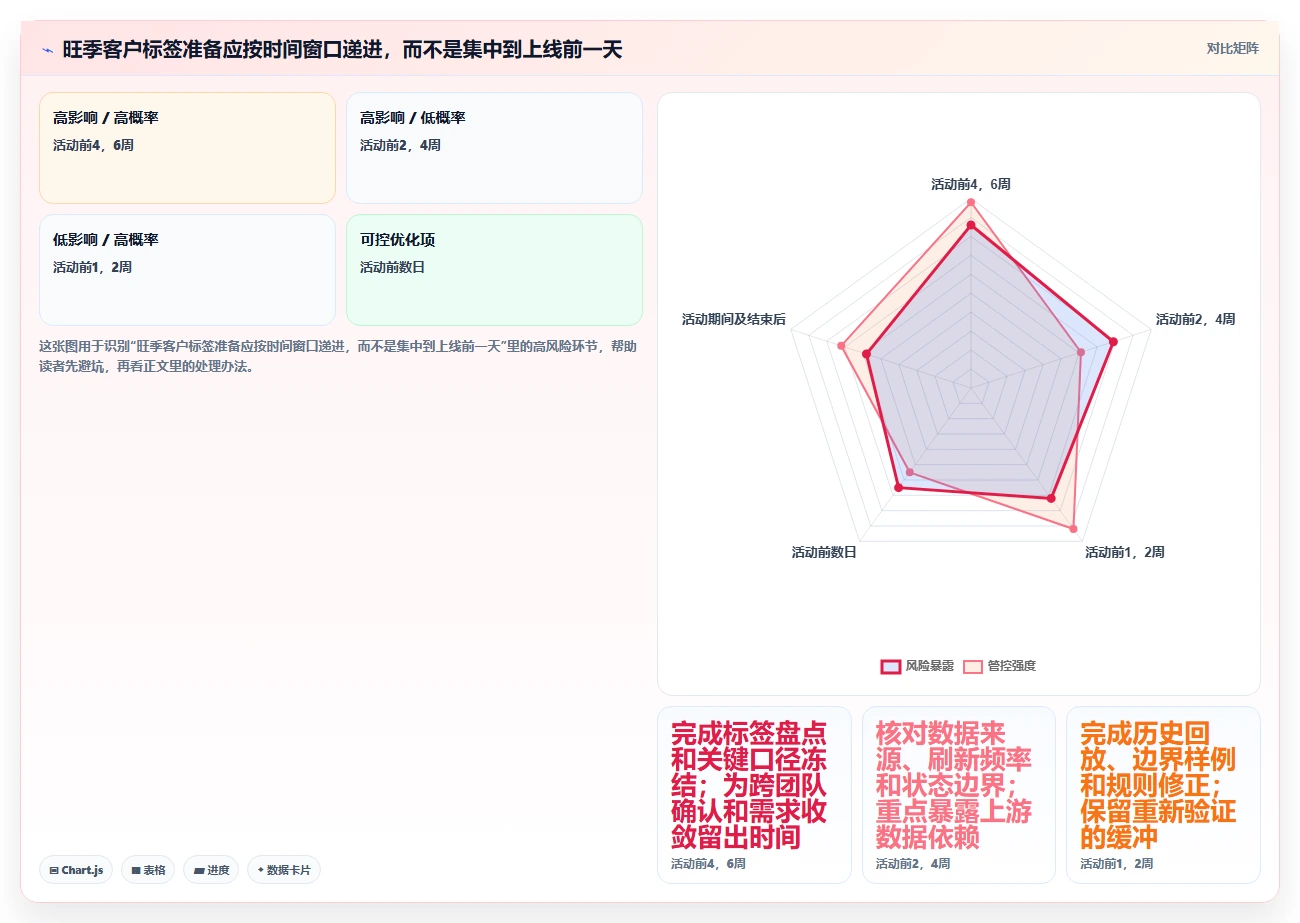Open the 核对数据来源、刷新频率 data card

tap(958, 795)
